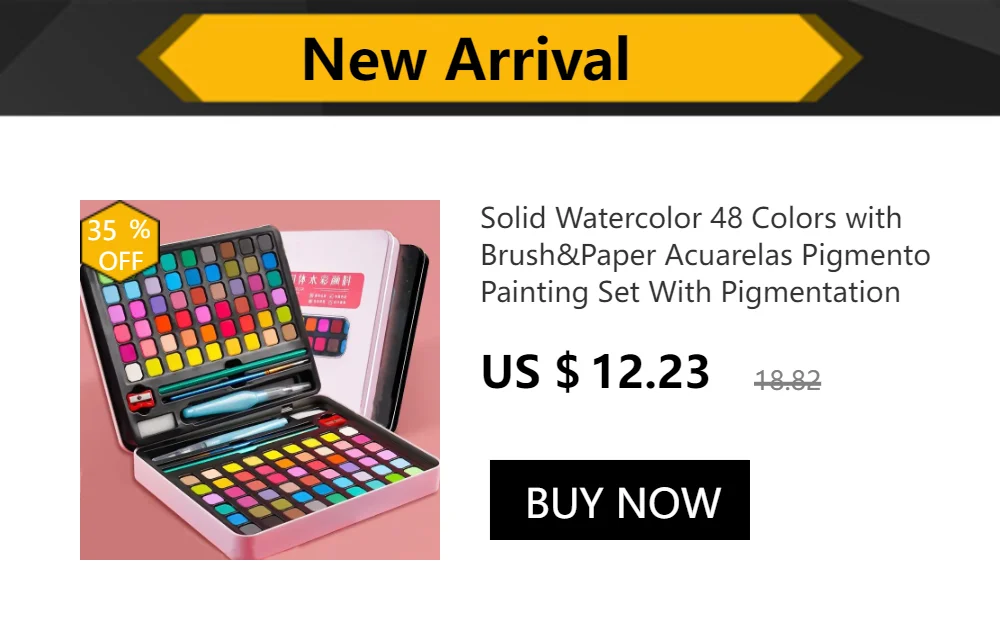Screen dimensions: 1002x620
Task: Click the Painting Set With Pigmentation text line
Action: coord(690,292)
